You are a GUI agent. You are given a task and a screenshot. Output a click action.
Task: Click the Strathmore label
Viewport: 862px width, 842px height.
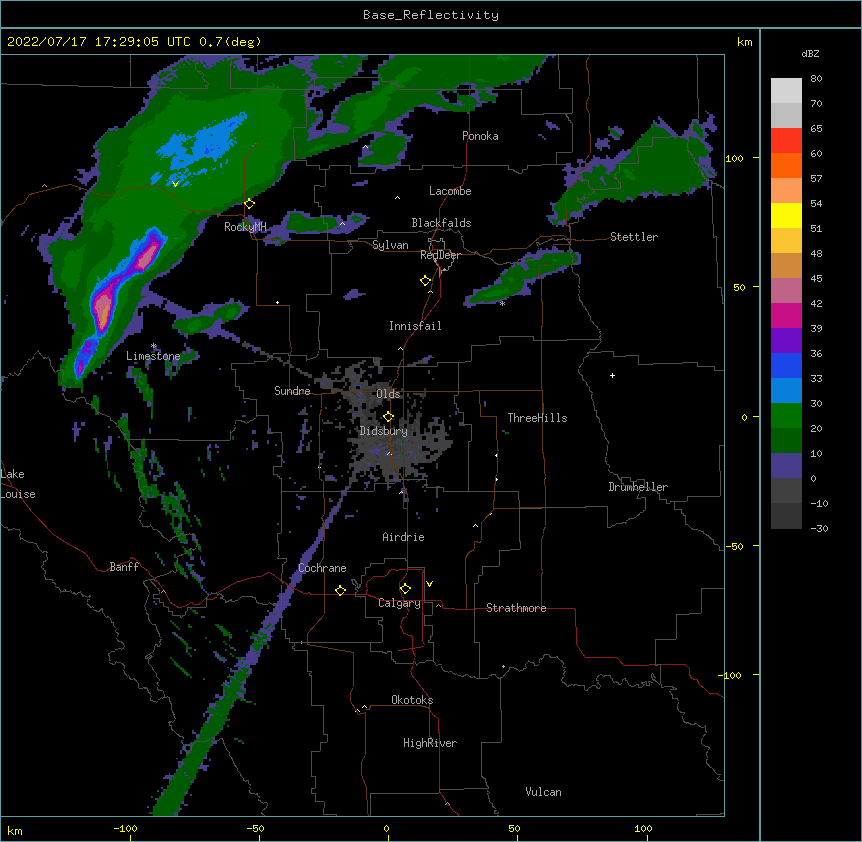[x=516, y=608]
